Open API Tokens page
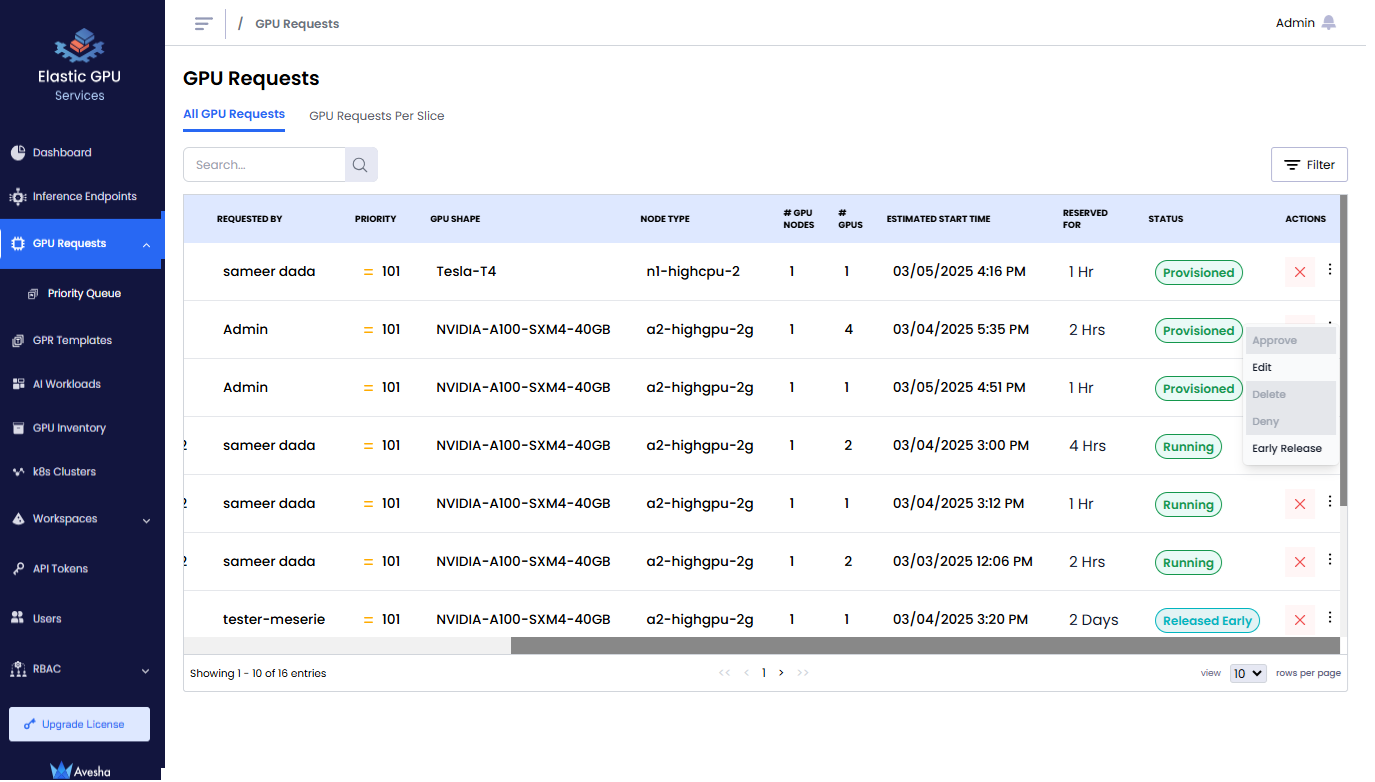1375x782 pixels. click(x=60, y=569)
